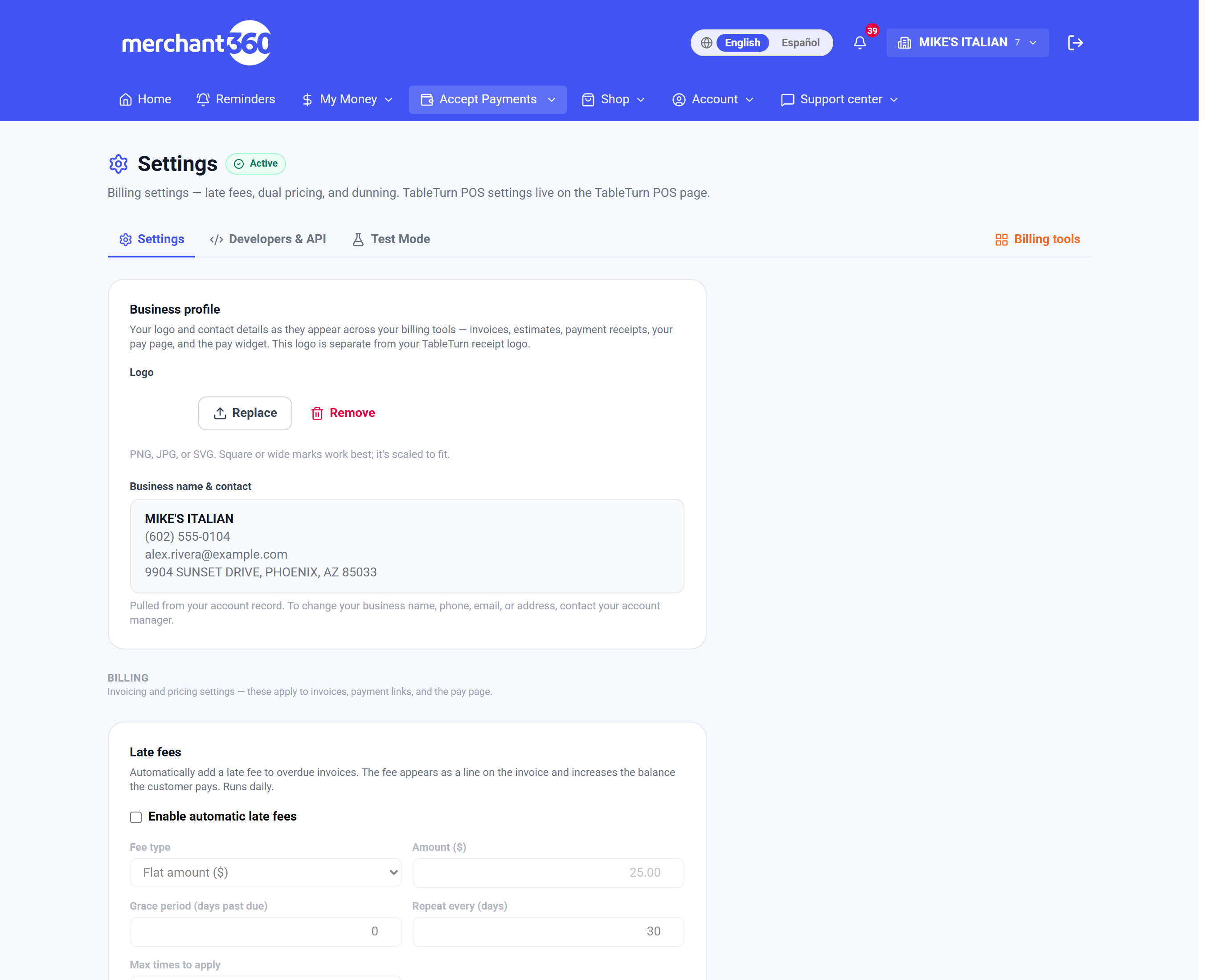
Task: Expand the Support center menu chevron
Action: (x=894, y=100)
